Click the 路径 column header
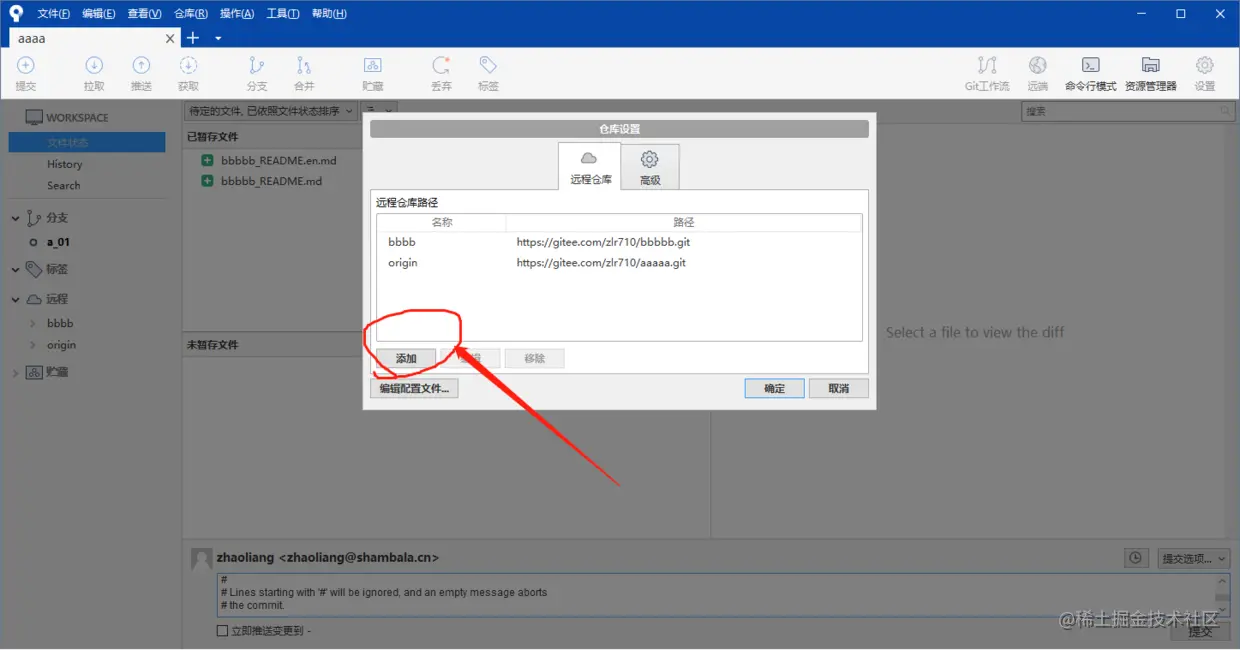The width and height of the screenshot is (1240, 650). pos(684,222)
